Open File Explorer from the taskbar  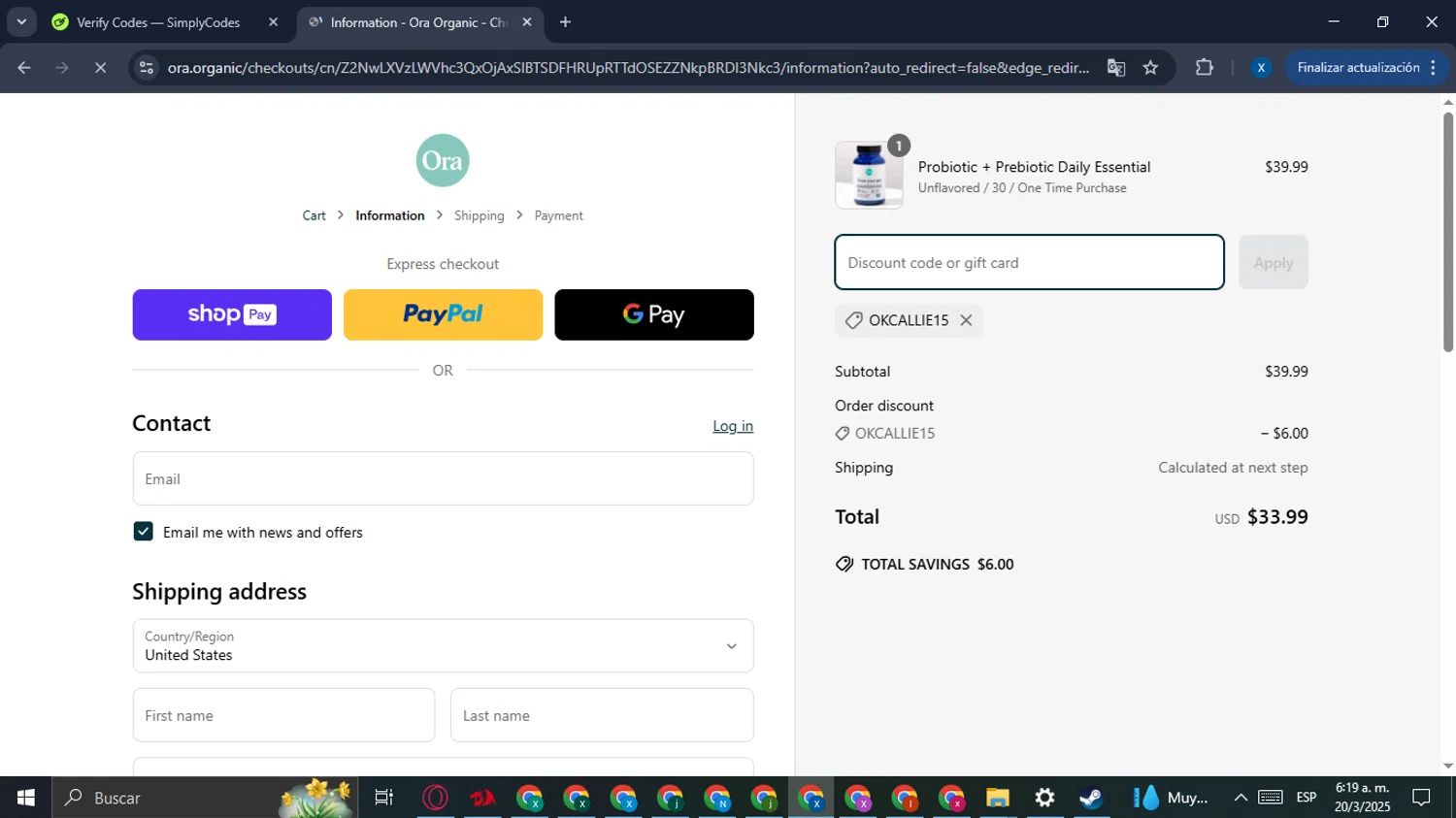(x=998, y=798)
